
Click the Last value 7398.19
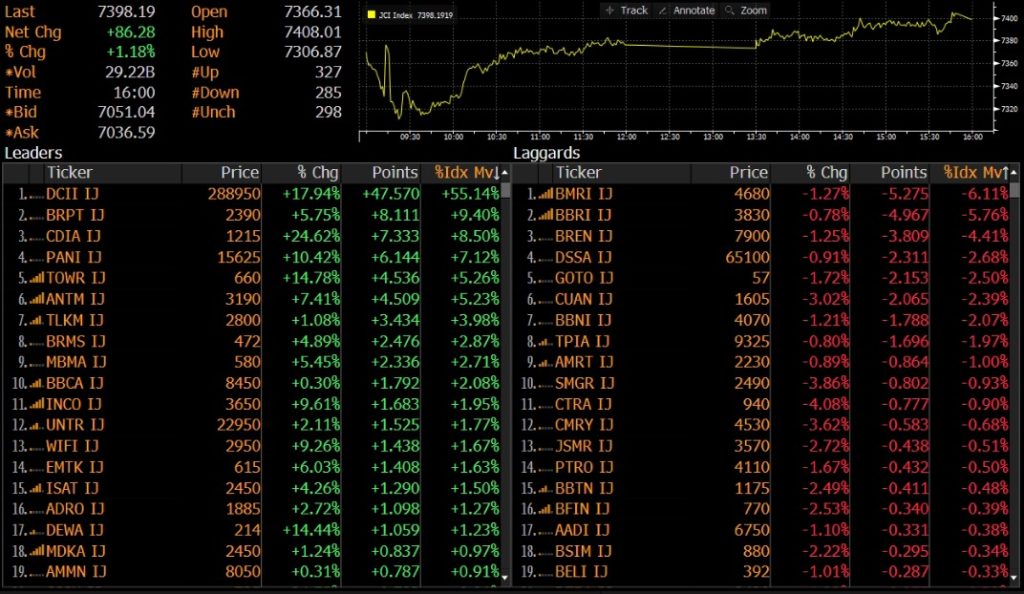click(x=126, y=12)
